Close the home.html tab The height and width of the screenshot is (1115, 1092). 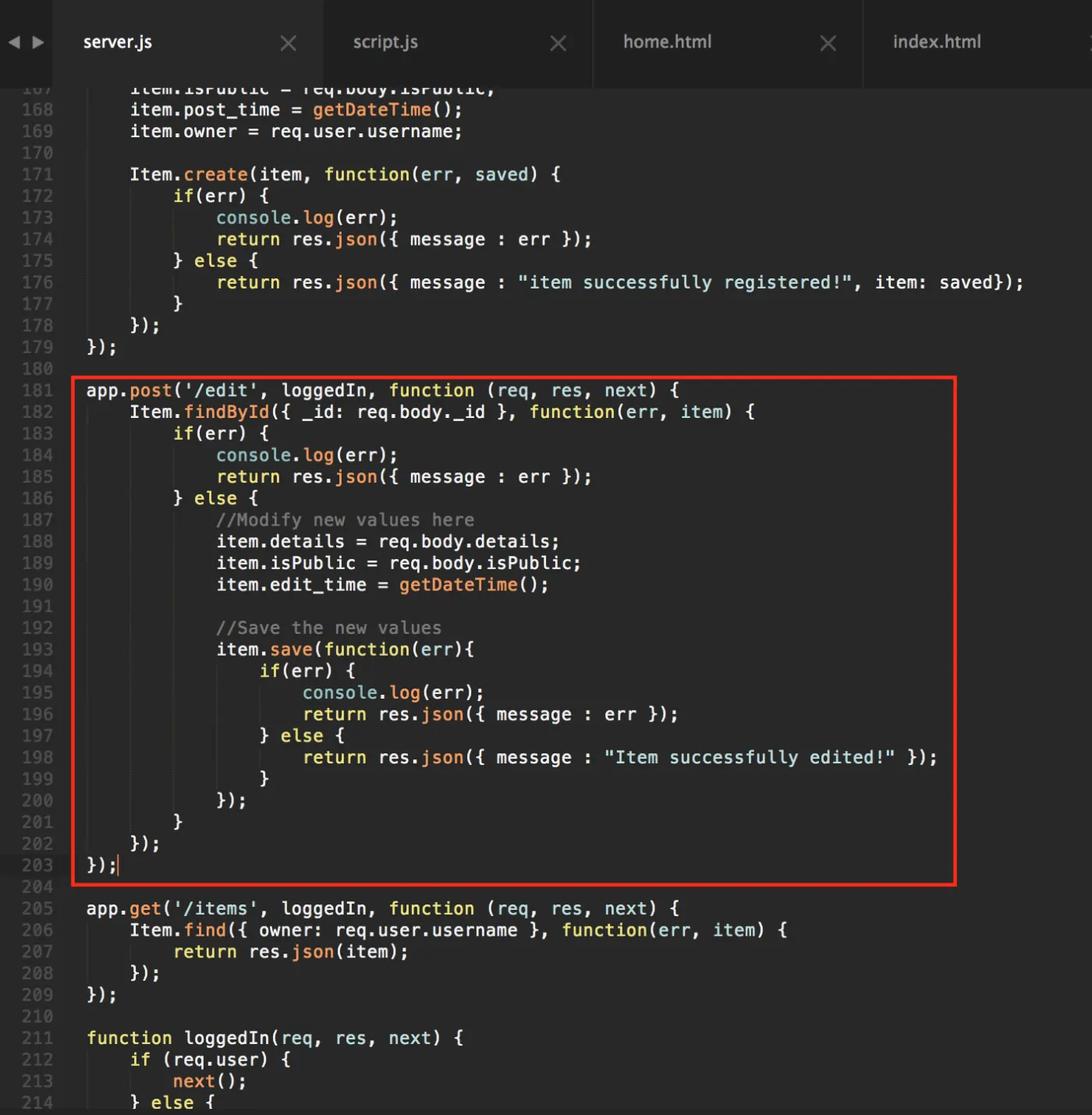(828, 44)
